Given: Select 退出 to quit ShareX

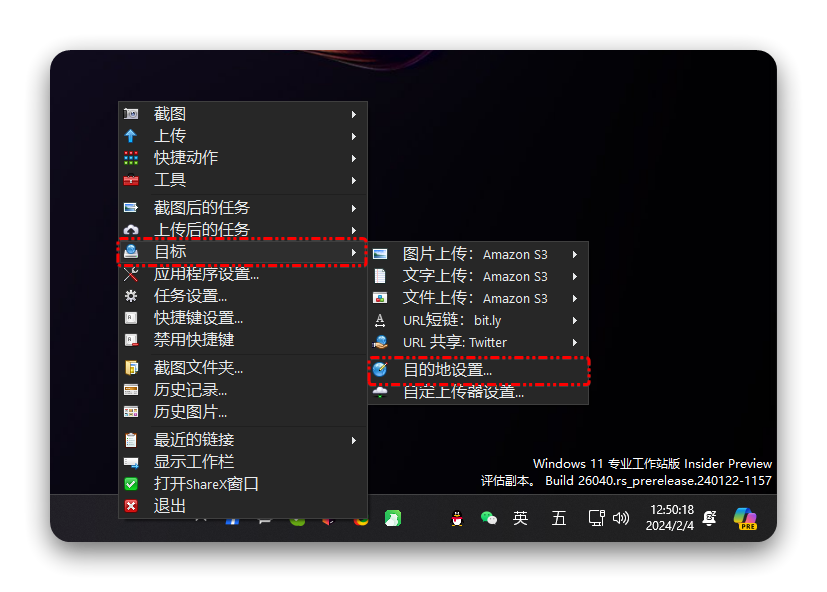Looking at the screenshot, I should click(243, 507).
